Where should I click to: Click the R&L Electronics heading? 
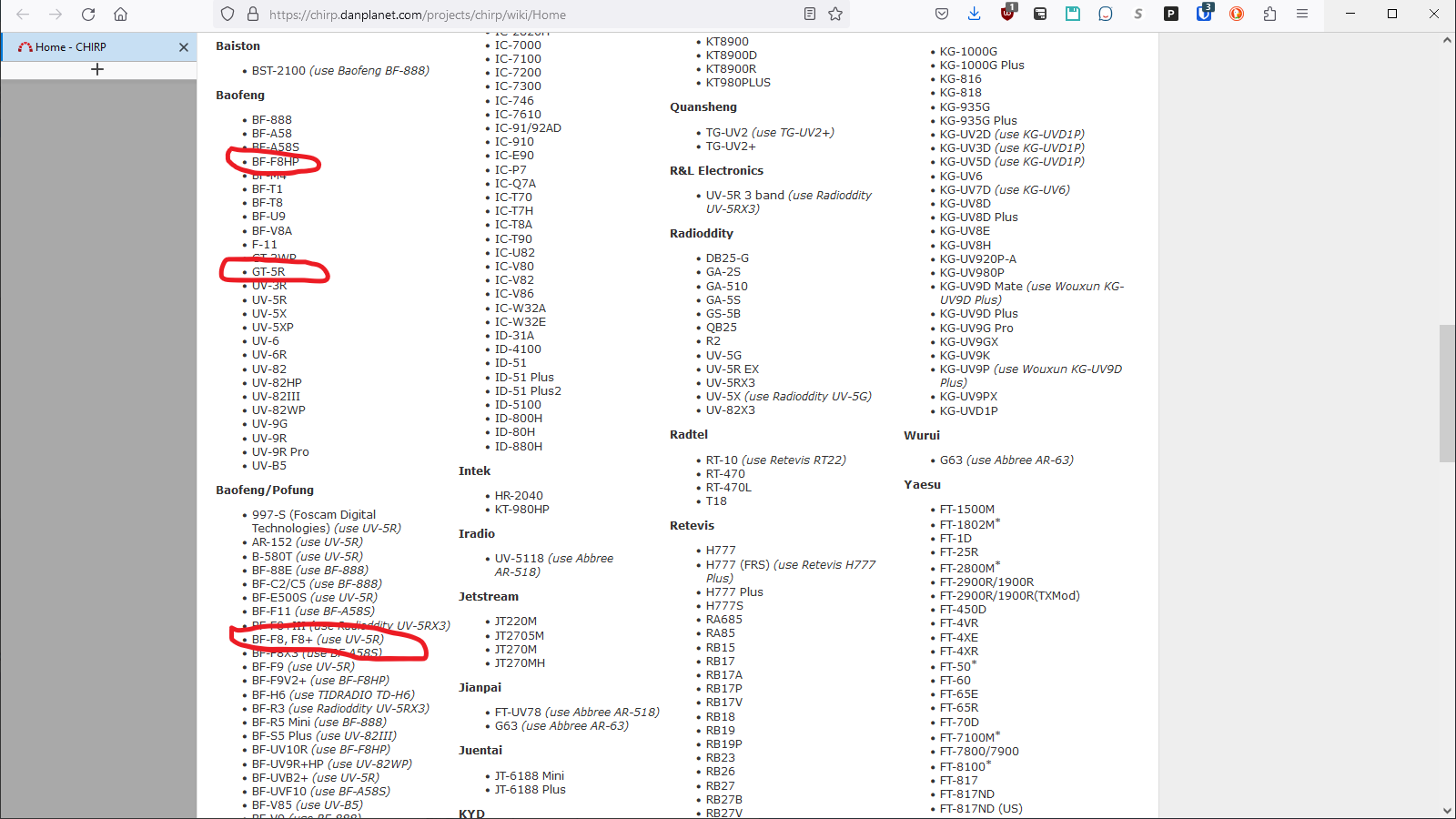coord(716,171)
